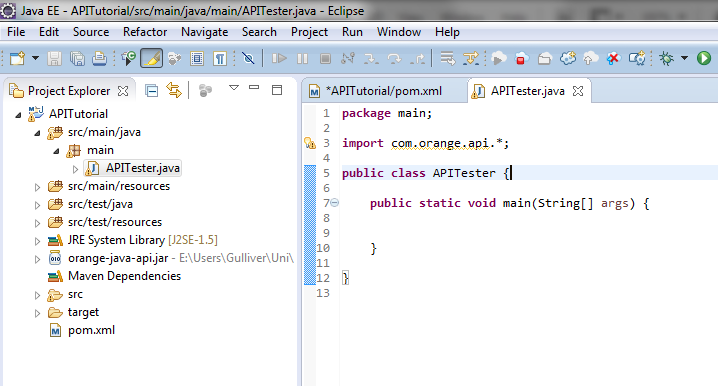
Task: Click the green Run button
Action: [x=704, y=58]
